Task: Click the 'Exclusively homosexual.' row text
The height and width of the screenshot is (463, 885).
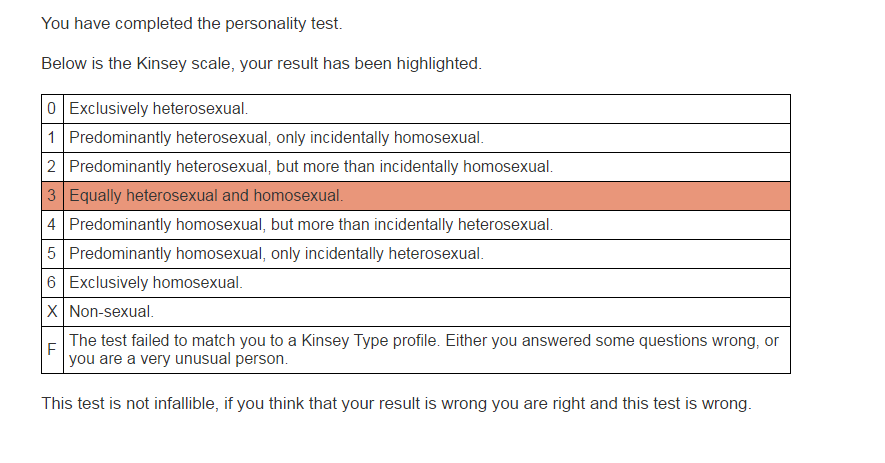Action: 156,283
